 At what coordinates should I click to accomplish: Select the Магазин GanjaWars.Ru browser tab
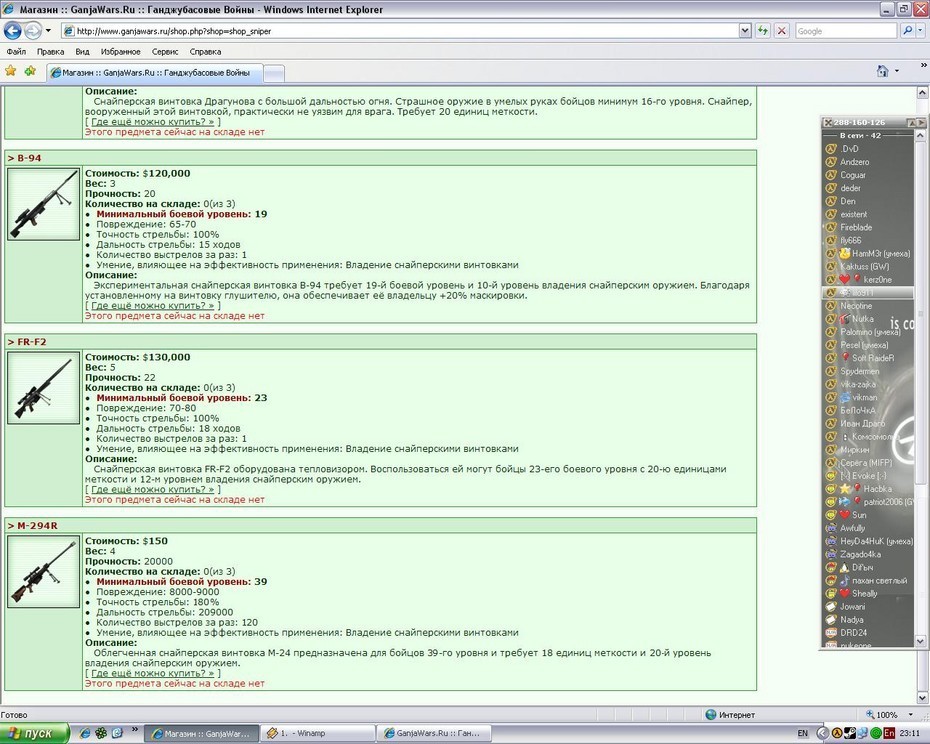point(154,73)
